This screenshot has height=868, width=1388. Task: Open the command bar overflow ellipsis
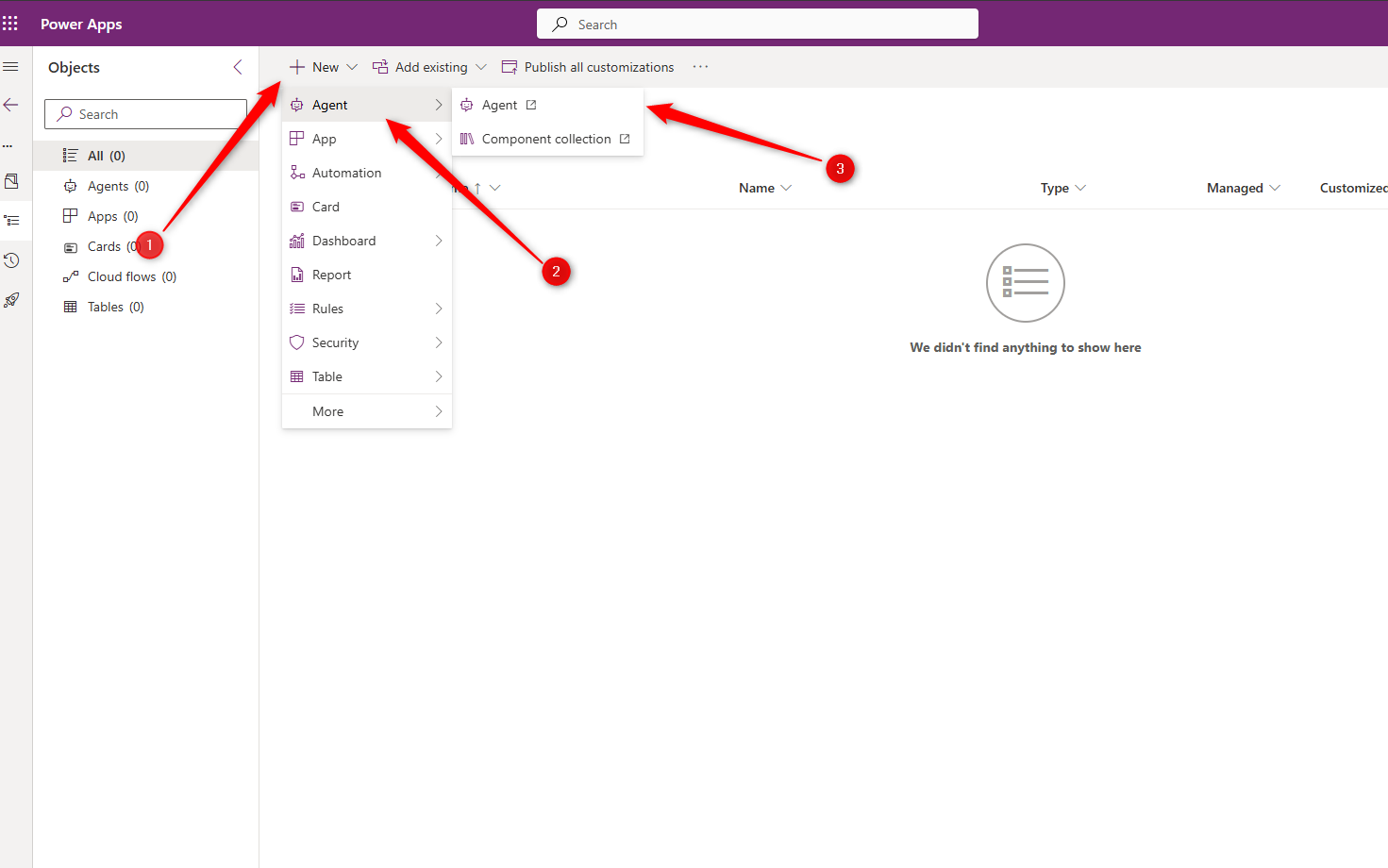click(700, 67)
